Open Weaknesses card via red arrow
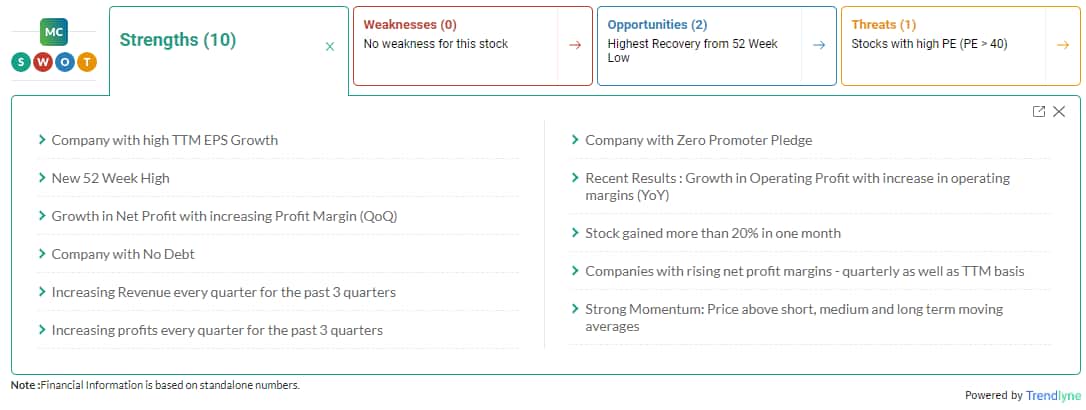The width and height of the screenshot is (1086, 410). [574, 46]
